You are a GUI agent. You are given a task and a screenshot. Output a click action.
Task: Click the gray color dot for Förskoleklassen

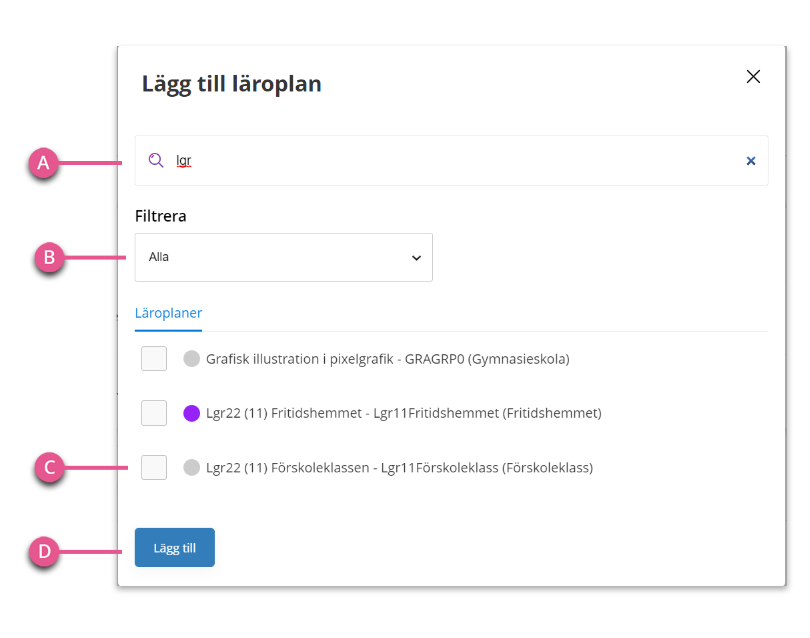(192, 468)
